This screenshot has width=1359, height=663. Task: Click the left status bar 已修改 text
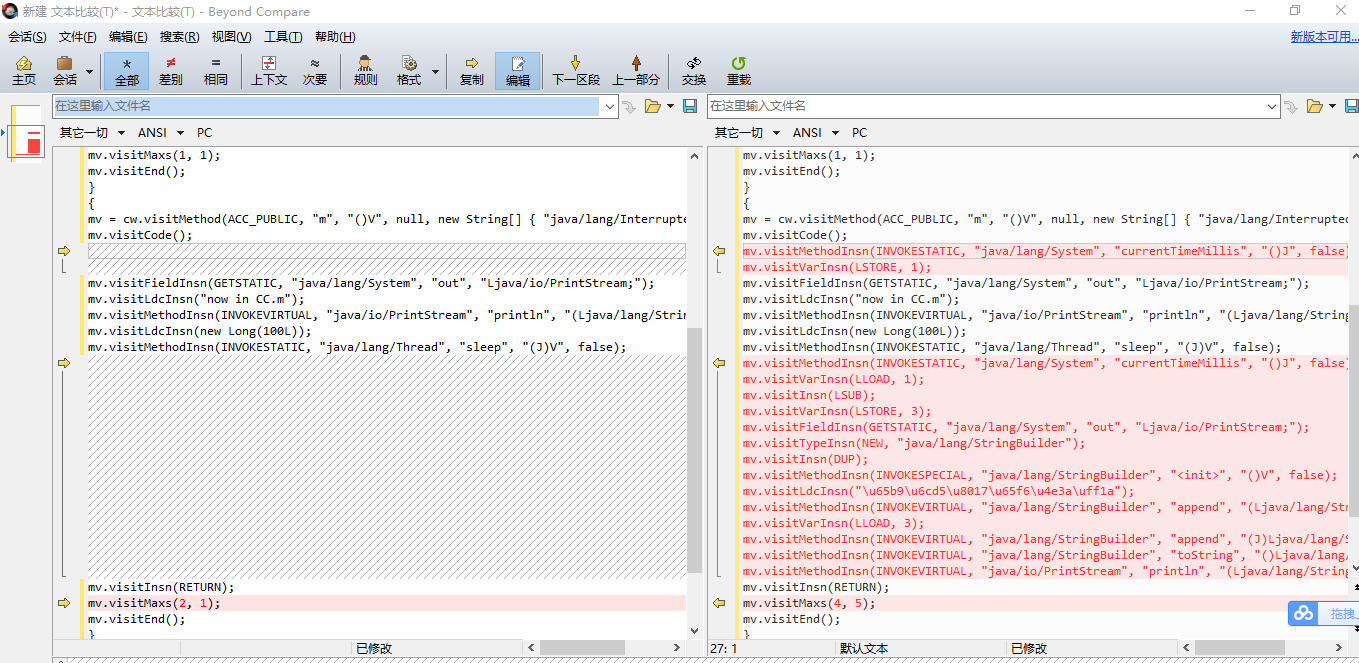click(x=374, y=648)
